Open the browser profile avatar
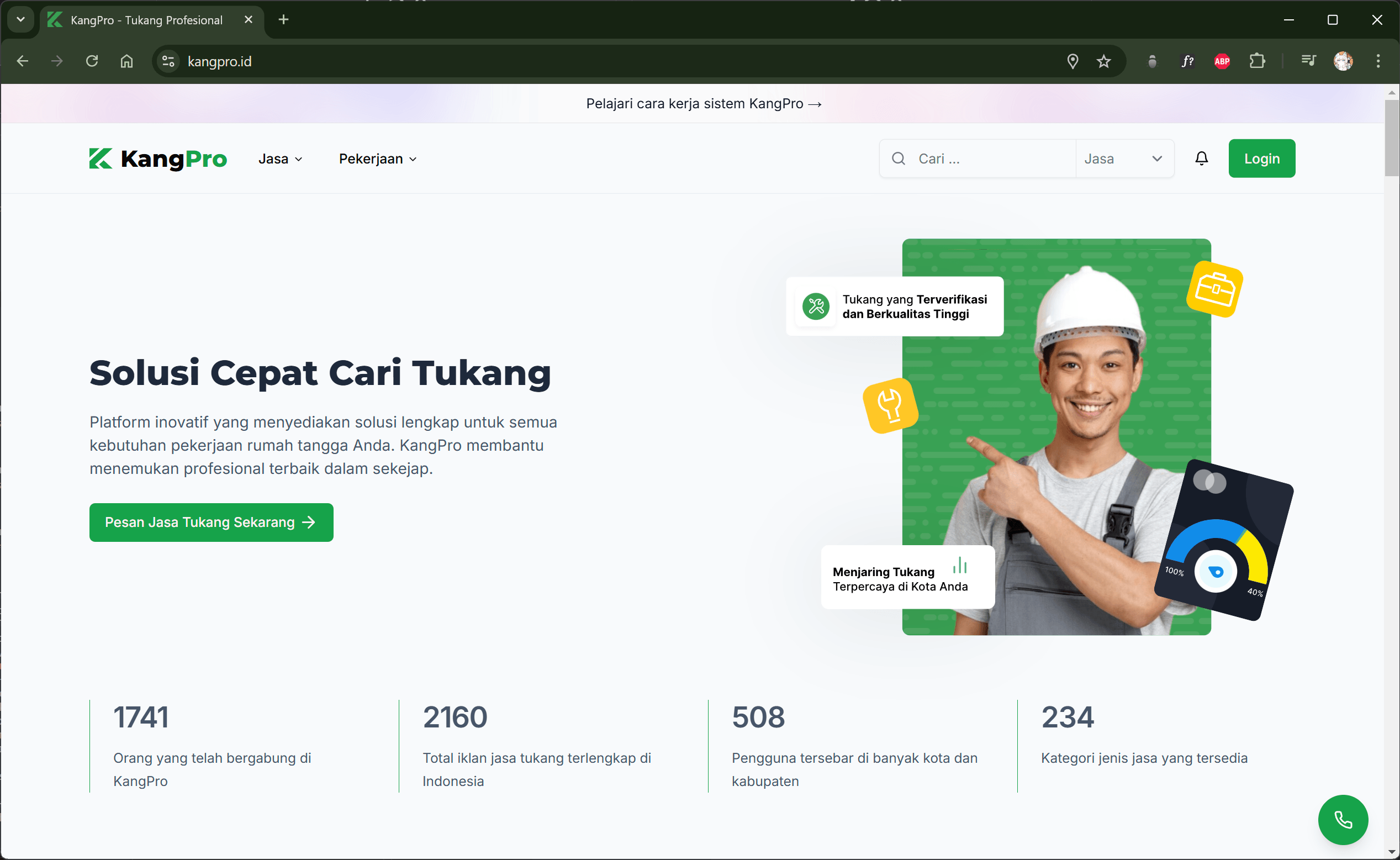Viewport: 1400px width, 860px height. [x=1343, y=61]
